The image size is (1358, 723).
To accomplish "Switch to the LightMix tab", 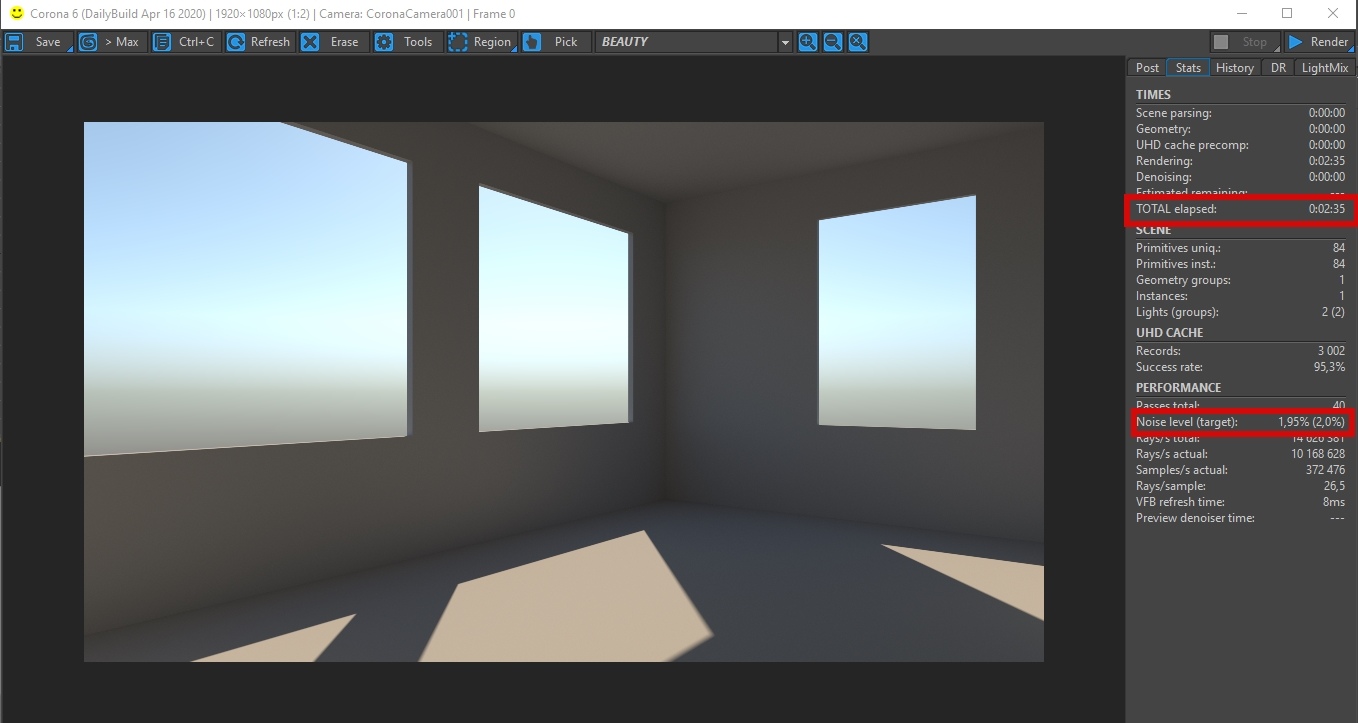I will click(1324, 68).
